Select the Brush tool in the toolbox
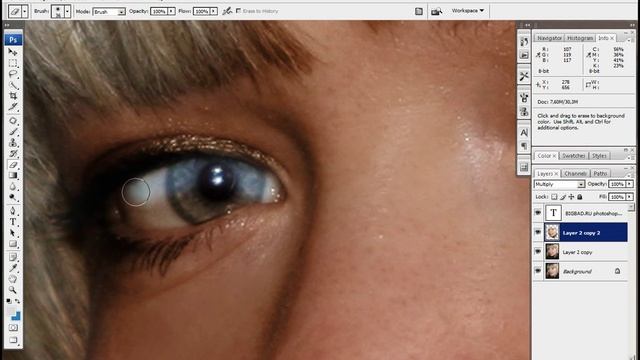This screenshot has height=360, width=640. (13, 132)
